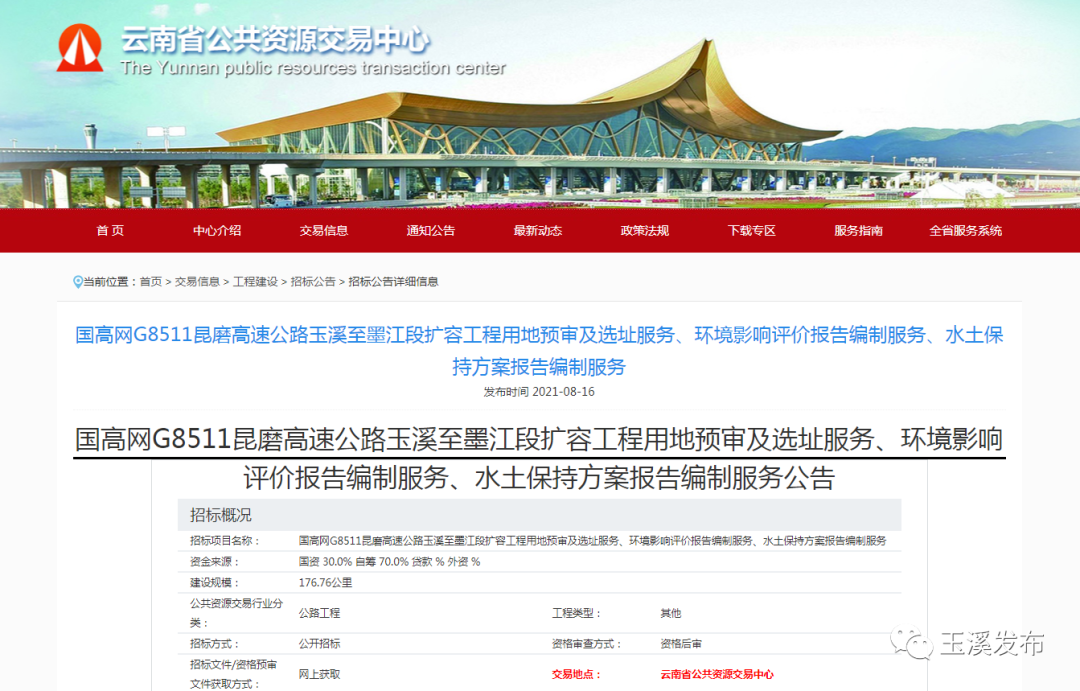Image resolution: width=1080 pixels, height=691 pixels.
Task: Click the blue announcement title heading
Action: (539, 351)
